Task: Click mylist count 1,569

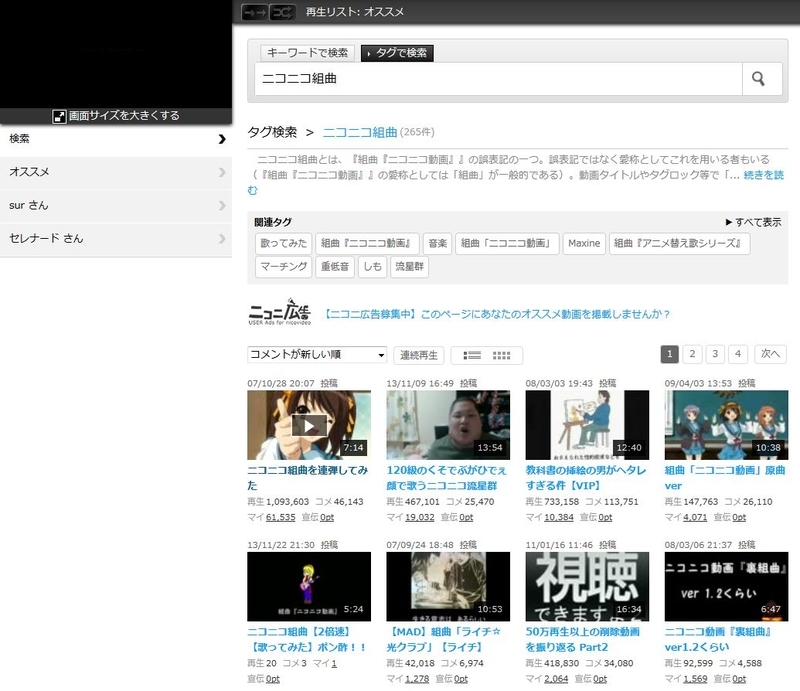Action: [695, 679]
